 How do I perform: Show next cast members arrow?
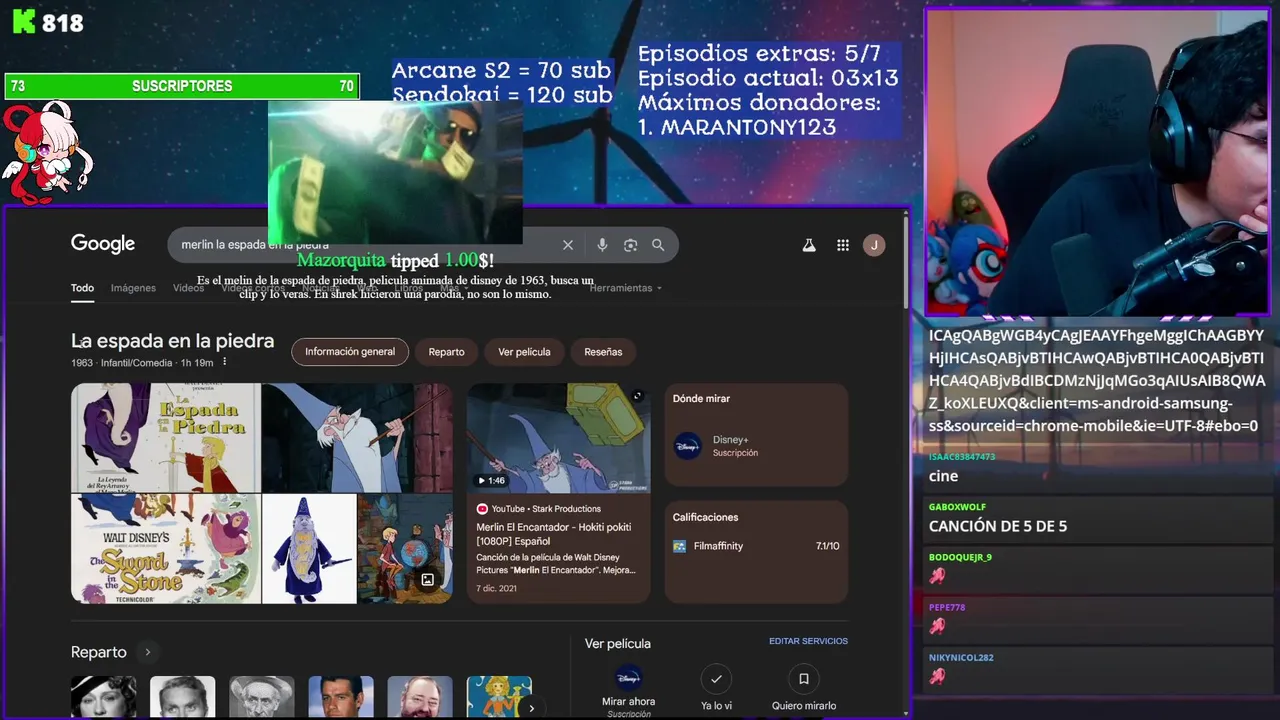pyautogui.click(x=531, y=708)
